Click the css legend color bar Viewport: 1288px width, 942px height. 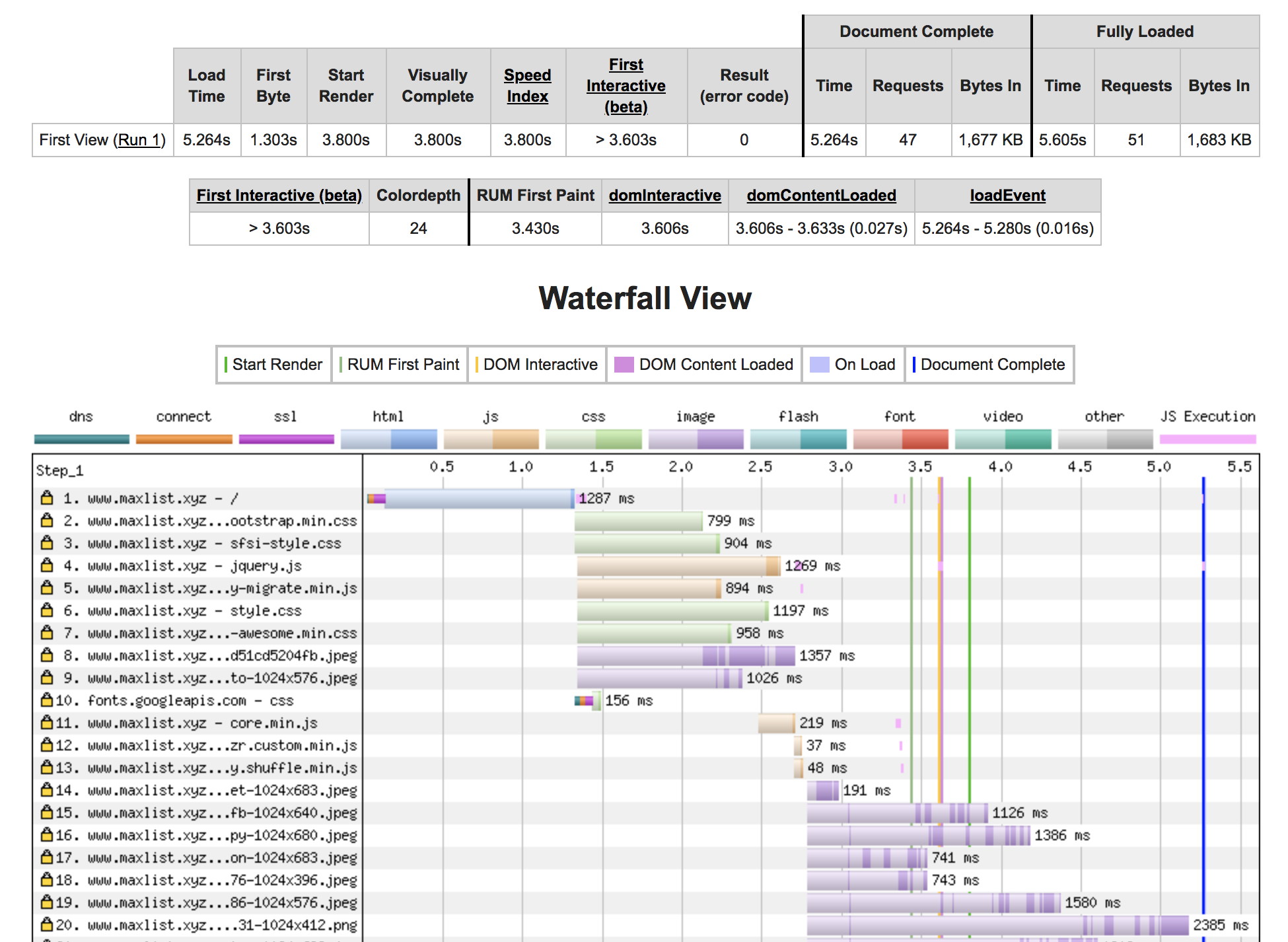point(594,439)
